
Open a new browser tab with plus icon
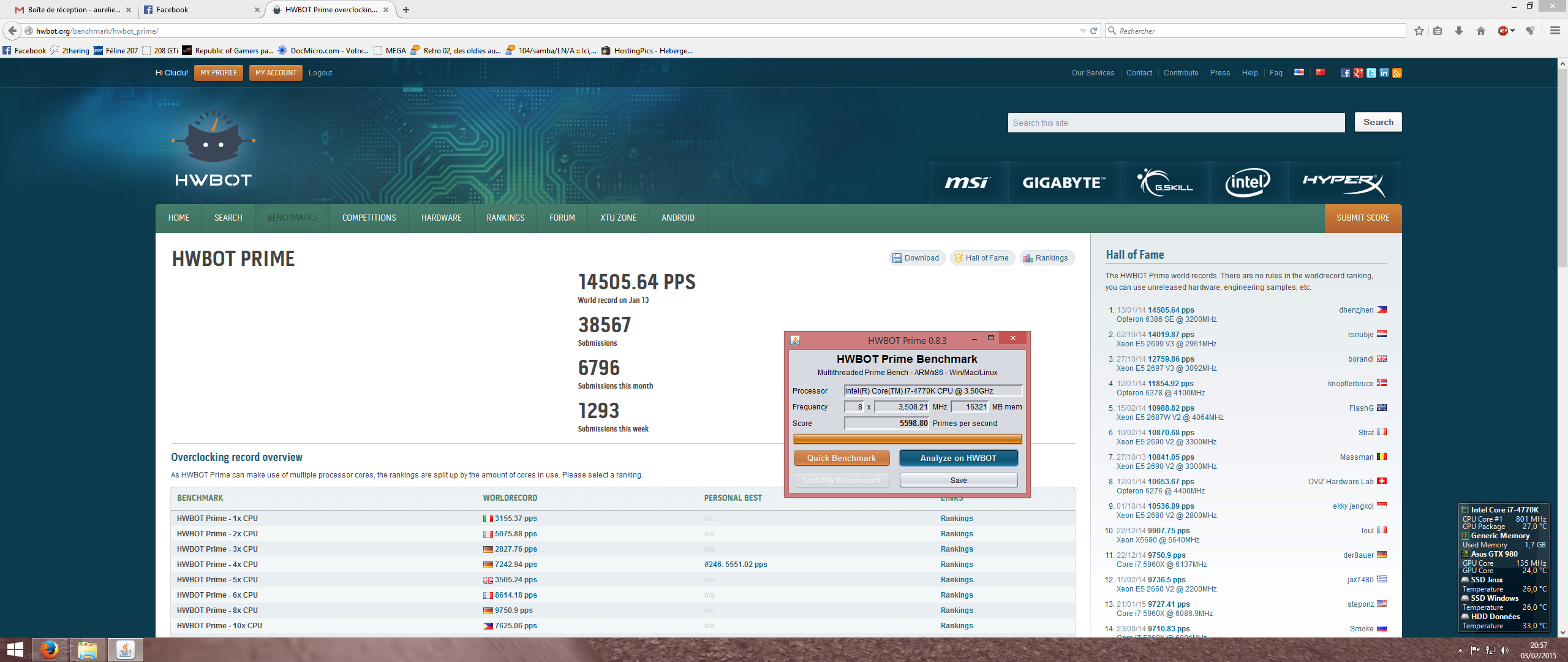405,10
